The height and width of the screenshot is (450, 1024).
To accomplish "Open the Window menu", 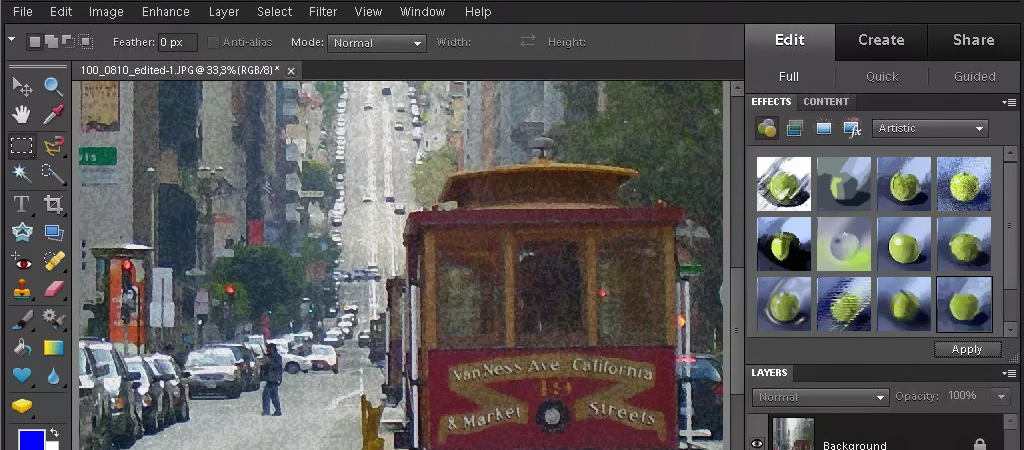I will tap(423, 12).
